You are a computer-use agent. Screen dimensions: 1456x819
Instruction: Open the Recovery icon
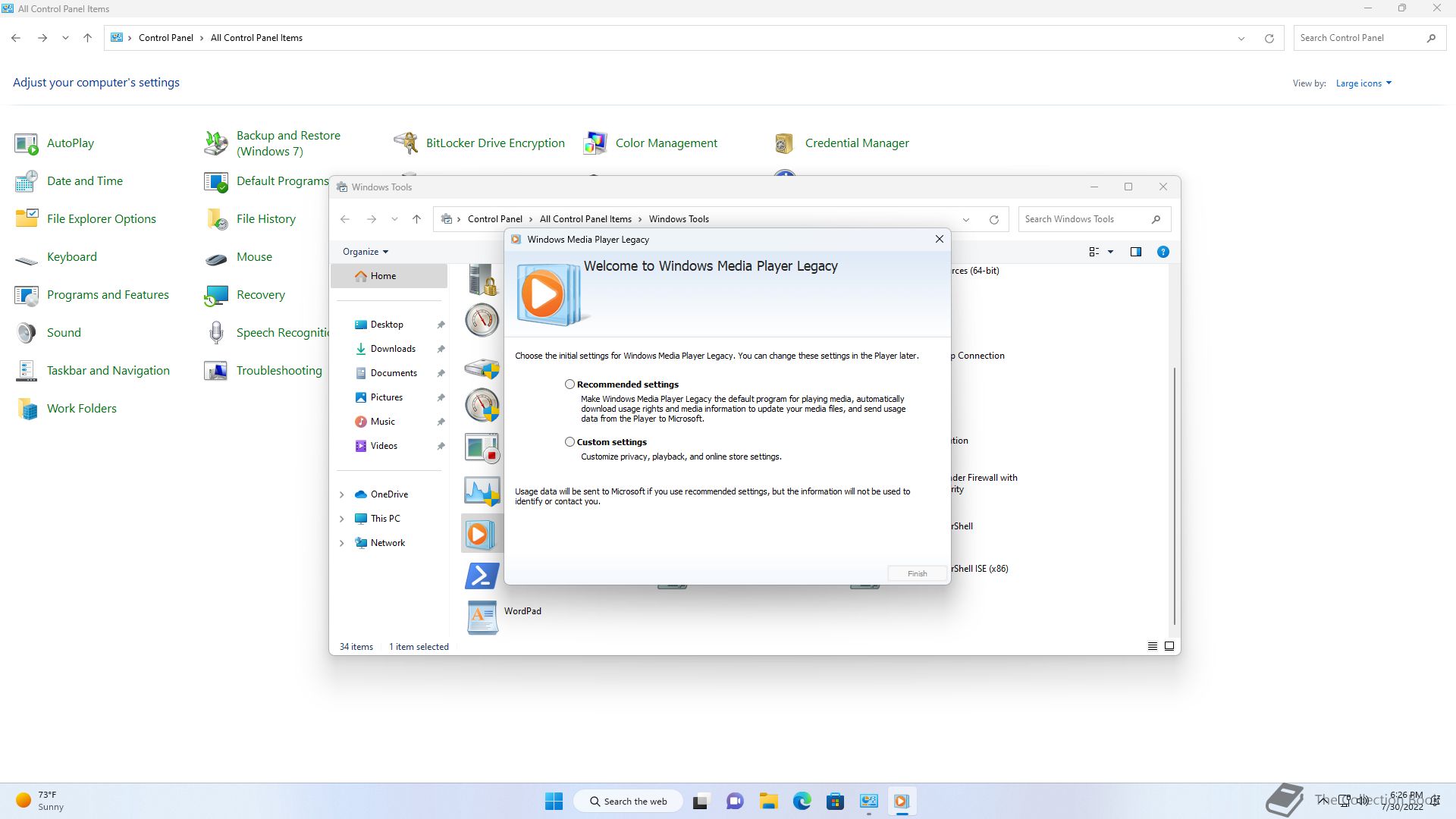click(216, 295)
